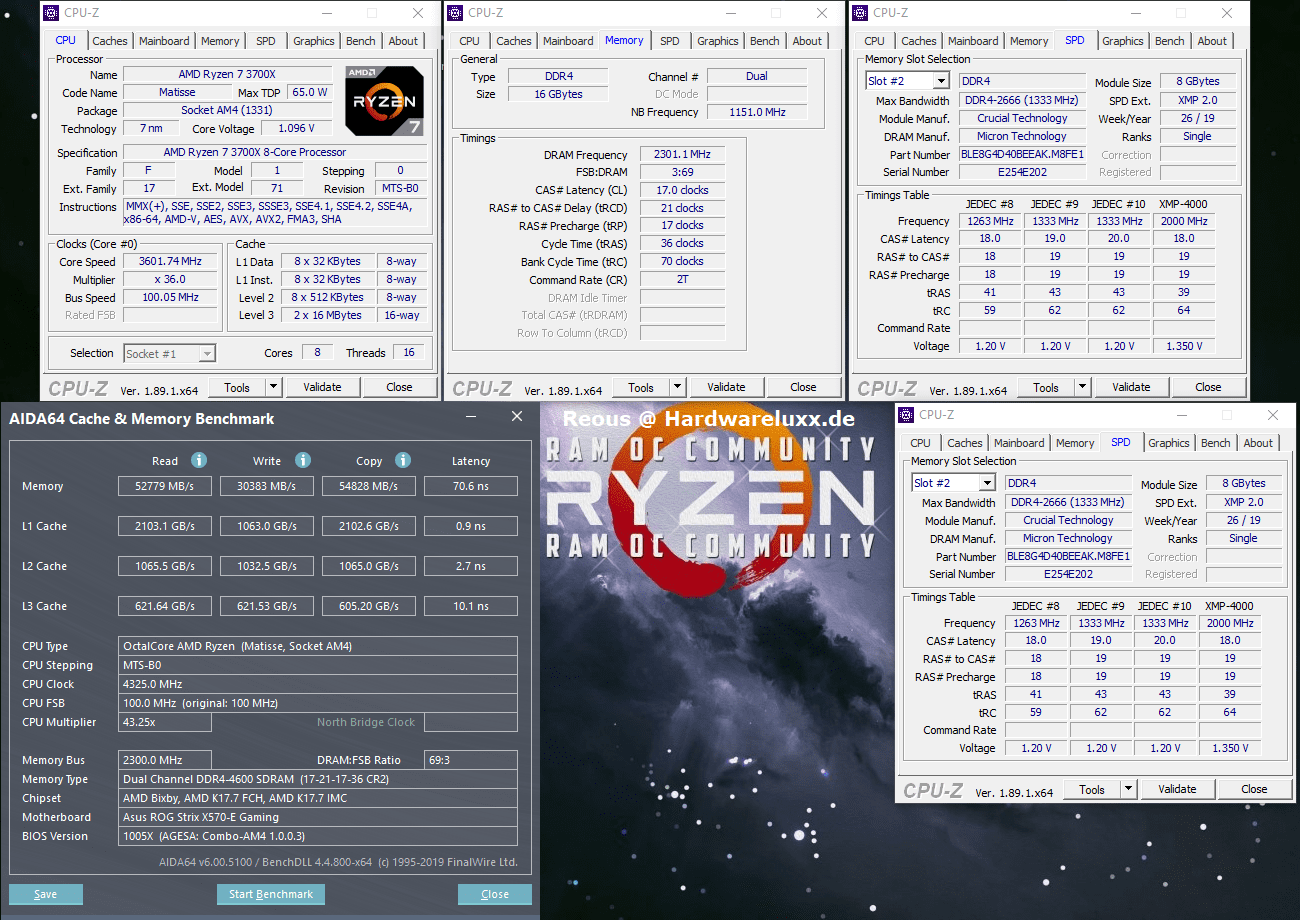Click CPU-Z app icon in lower SPD window titlebar
Screen dimensions: 1300x920
(x=907, y=415)
